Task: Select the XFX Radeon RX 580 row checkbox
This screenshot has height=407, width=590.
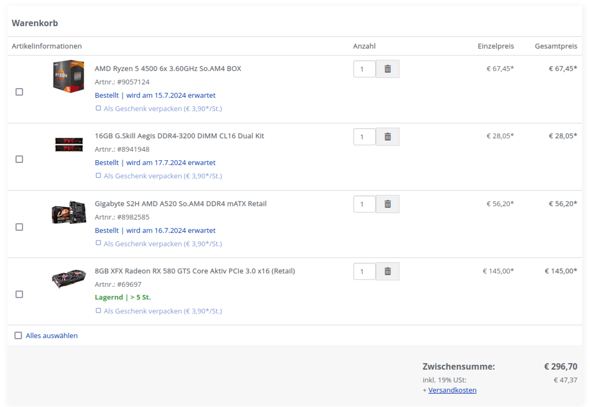Action: click(19, 294)
